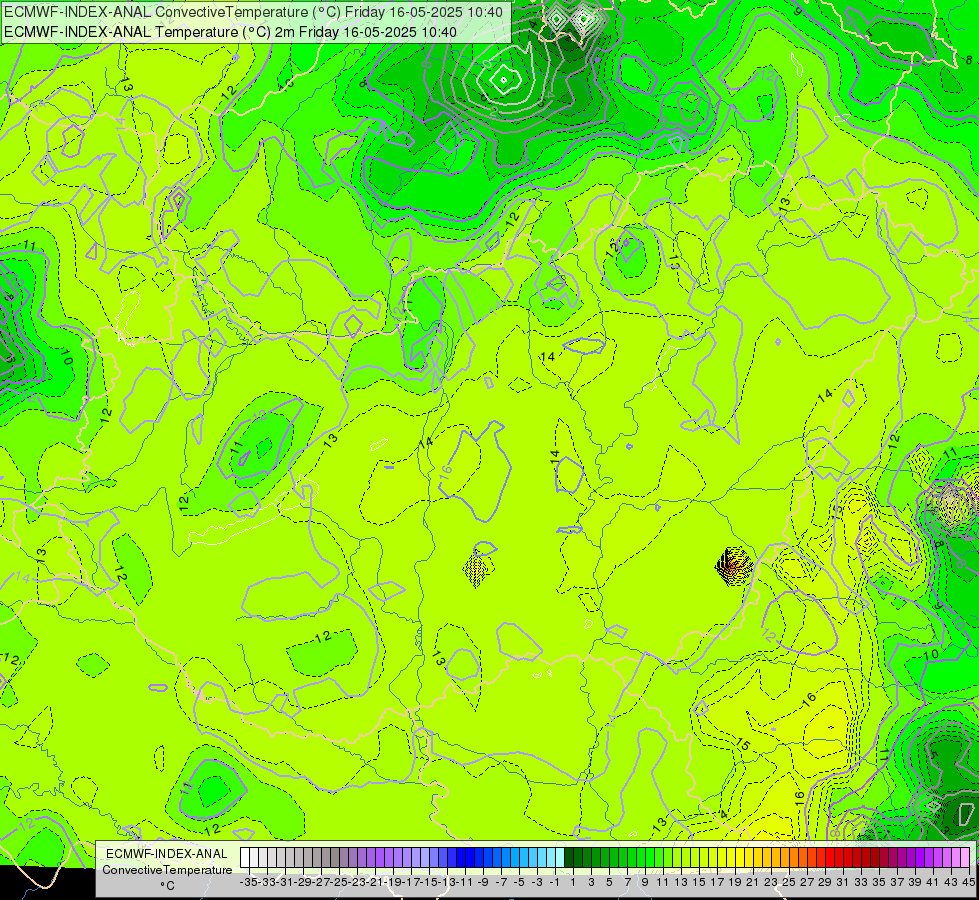The image size is (979, 900).
Task: Click the purple '16' contour label mid-map
Action: (445, 472)
